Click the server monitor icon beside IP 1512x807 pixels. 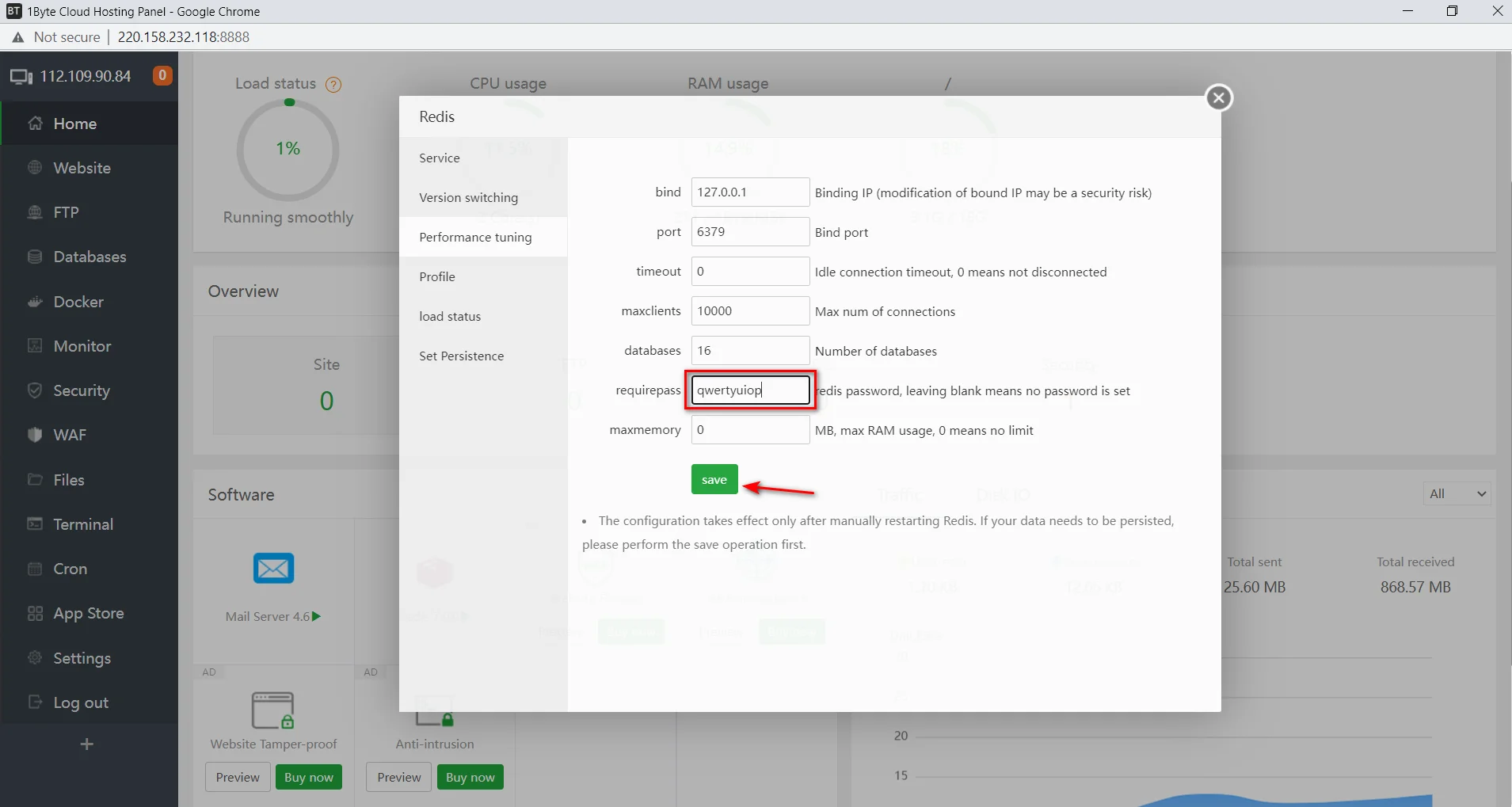point(21,77)
